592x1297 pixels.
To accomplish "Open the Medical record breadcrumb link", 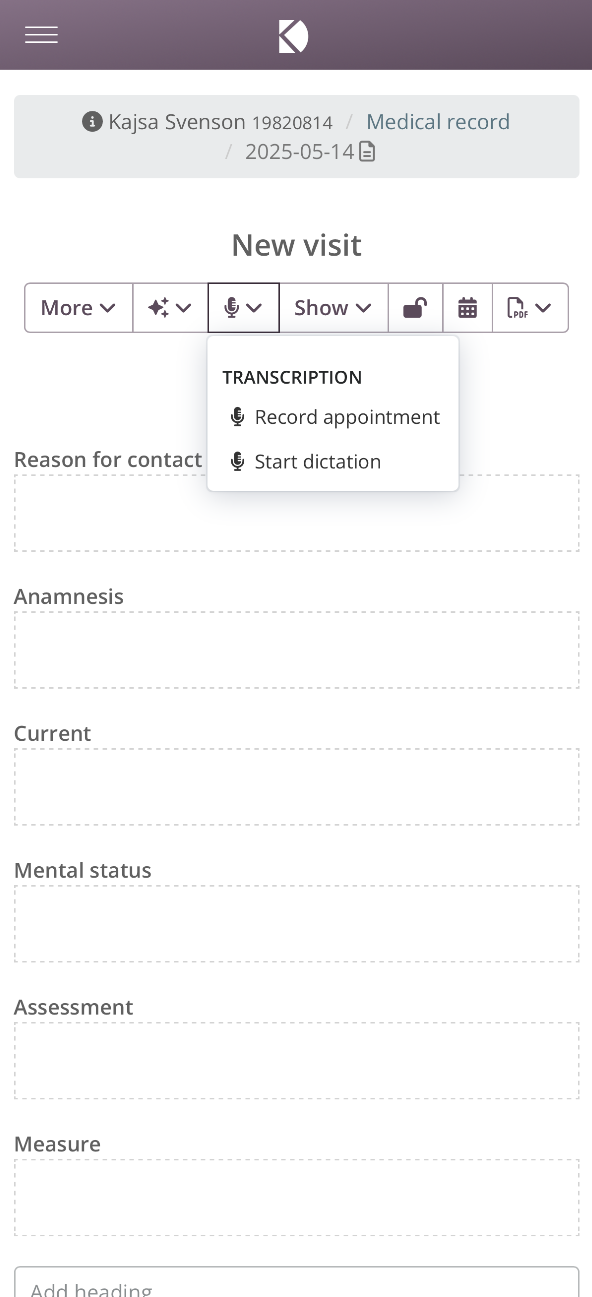I will pos(438,122).
